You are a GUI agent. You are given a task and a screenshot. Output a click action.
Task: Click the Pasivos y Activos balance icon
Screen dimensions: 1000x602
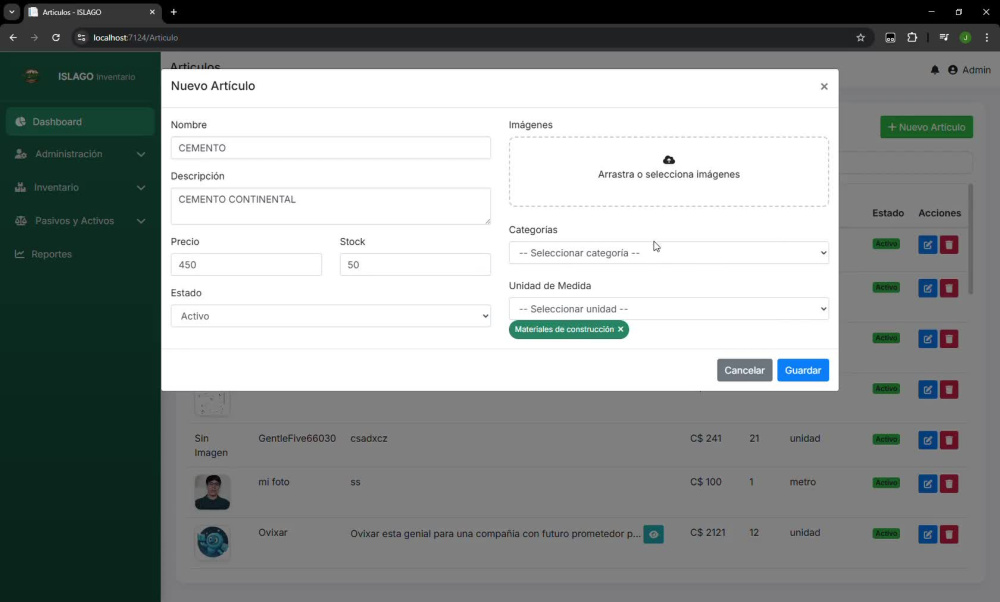tap(20, 221)
